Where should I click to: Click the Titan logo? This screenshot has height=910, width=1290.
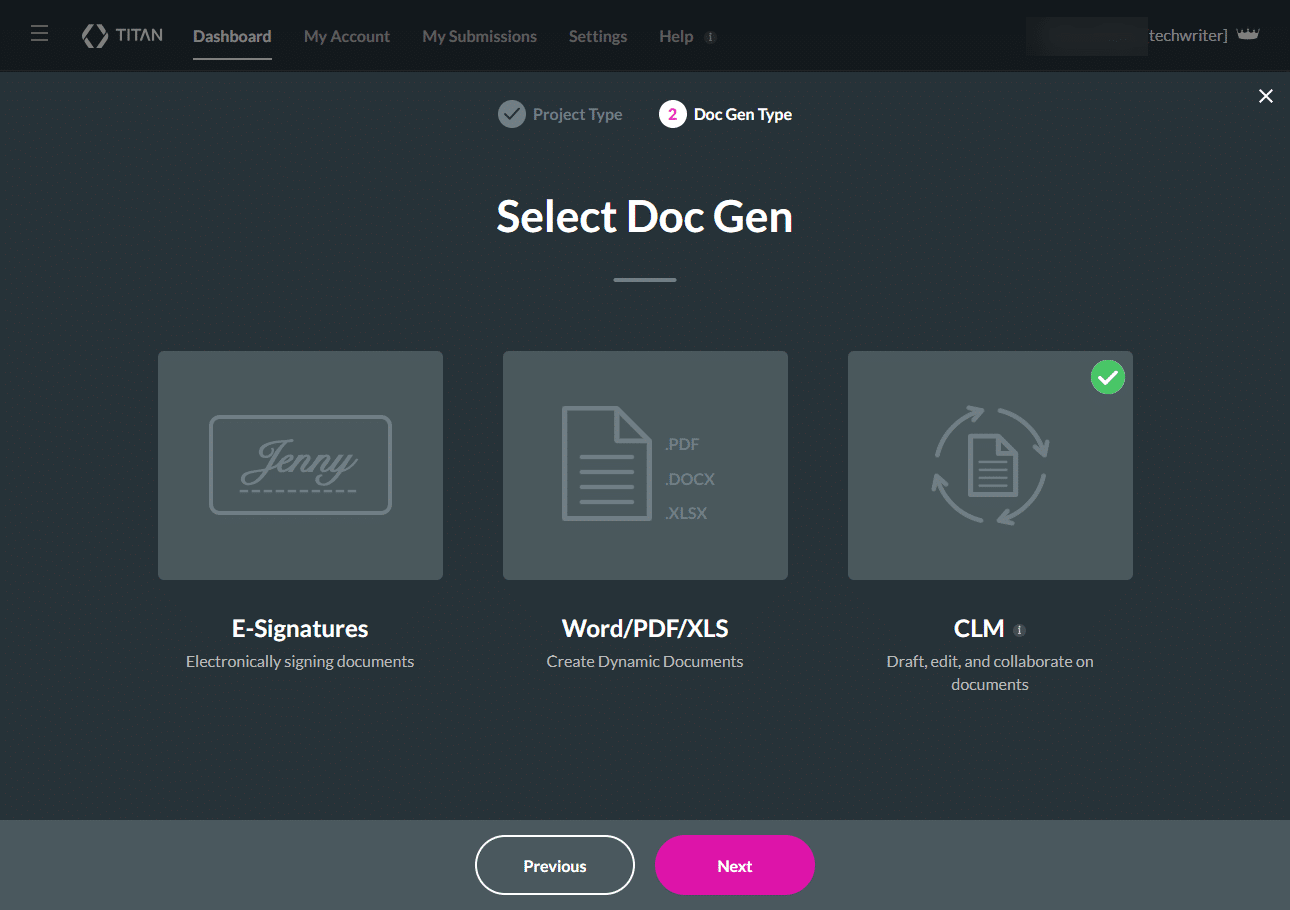(x=122, y=36)
